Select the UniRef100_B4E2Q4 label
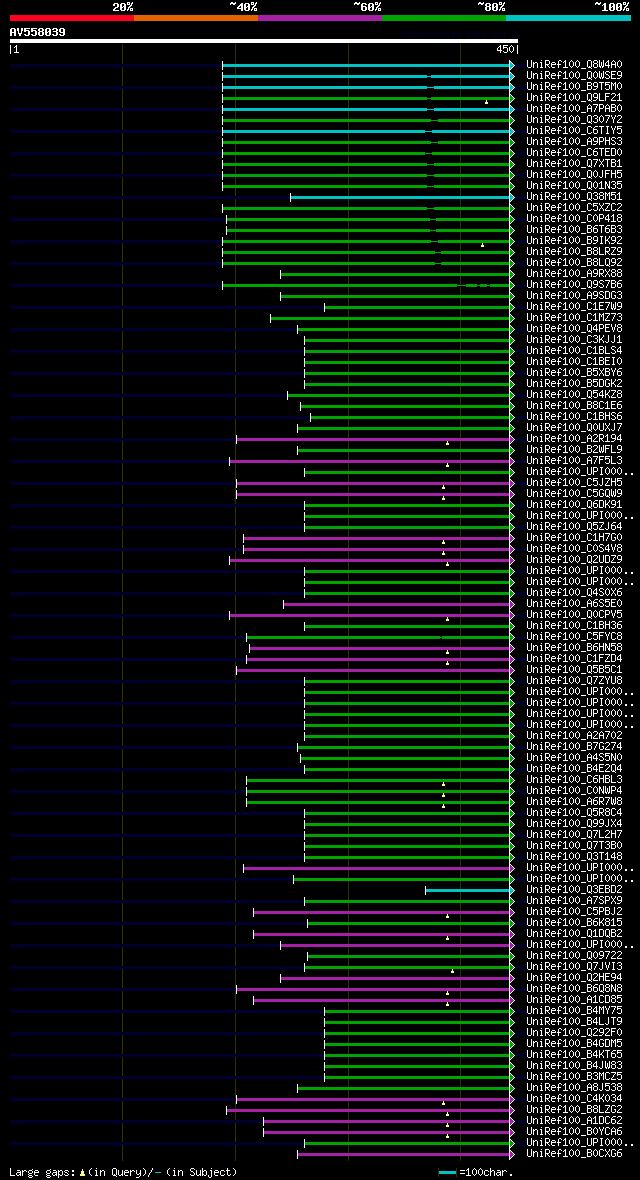640x1180 pixels. click(574, 769)
